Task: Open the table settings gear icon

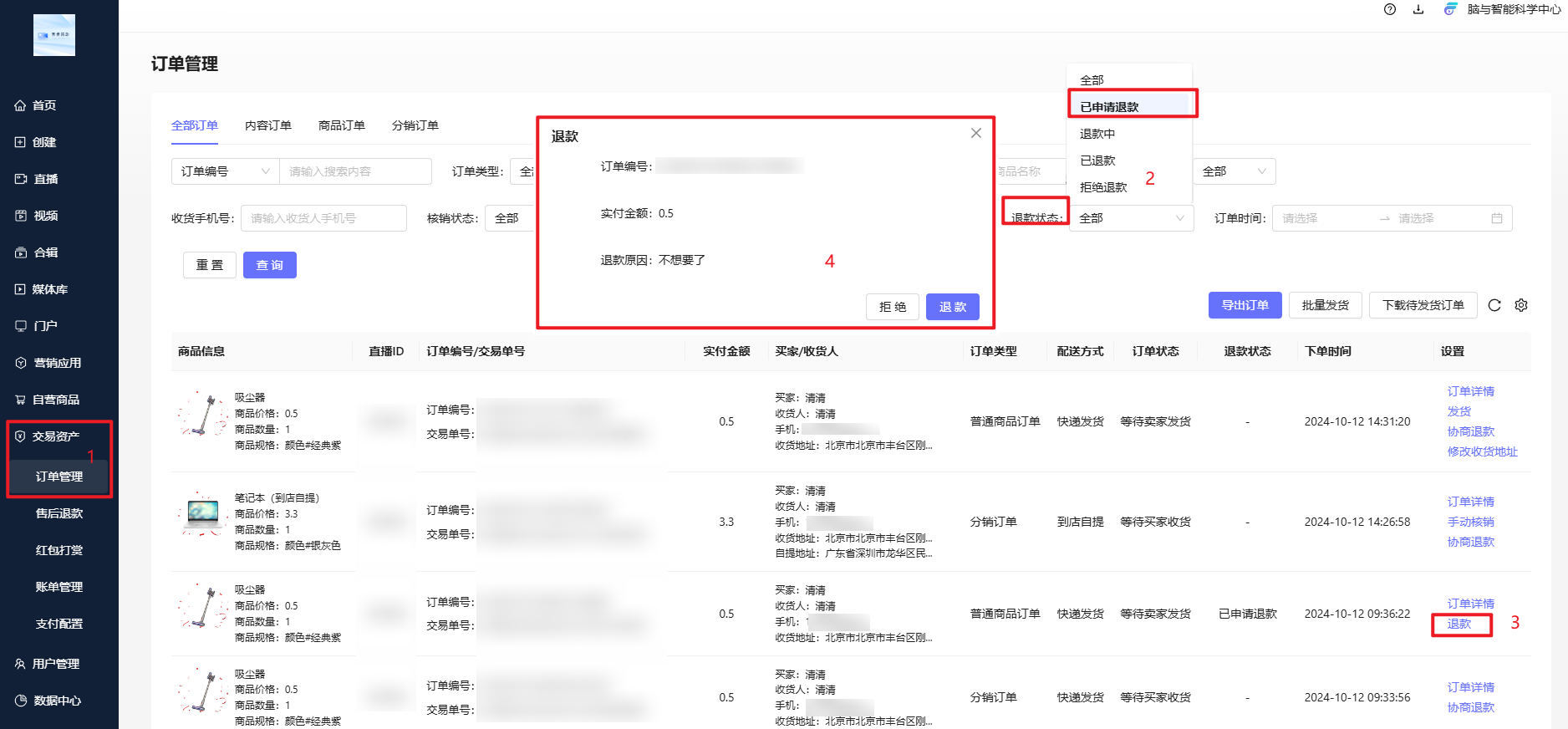Action: coord(1521,305)
